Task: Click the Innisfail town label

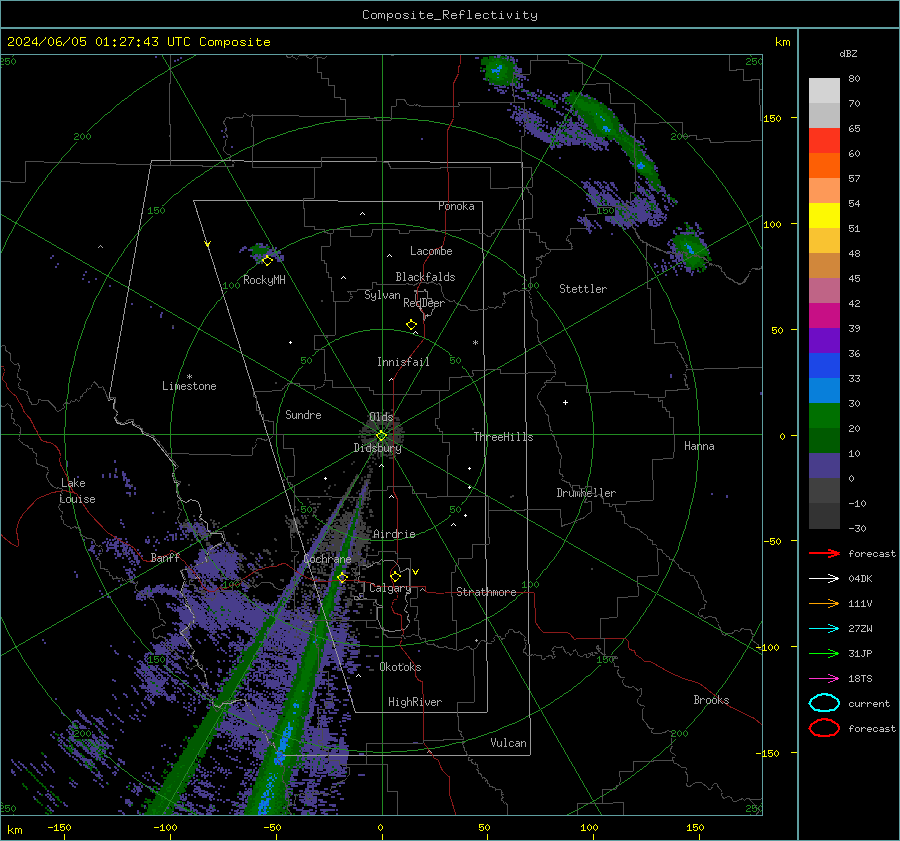Action: [x=403, y=362]
